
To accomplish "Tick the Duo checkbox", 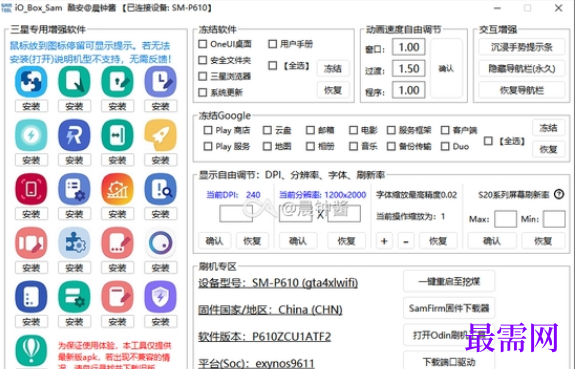I will click(x=445, y=146).
